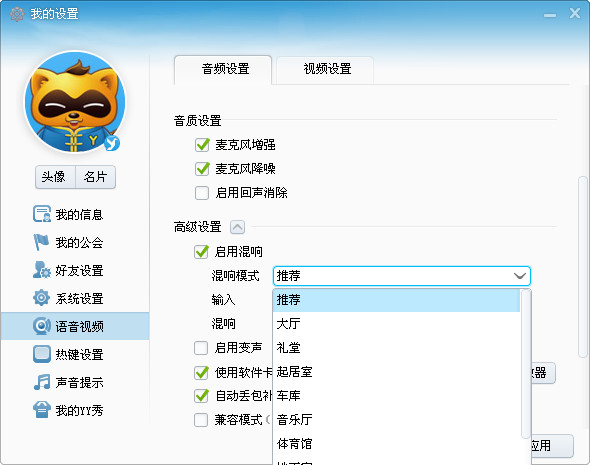Switch to 音频设置 tab
This screenshot has height=465, width=590.
pos(223,69)
